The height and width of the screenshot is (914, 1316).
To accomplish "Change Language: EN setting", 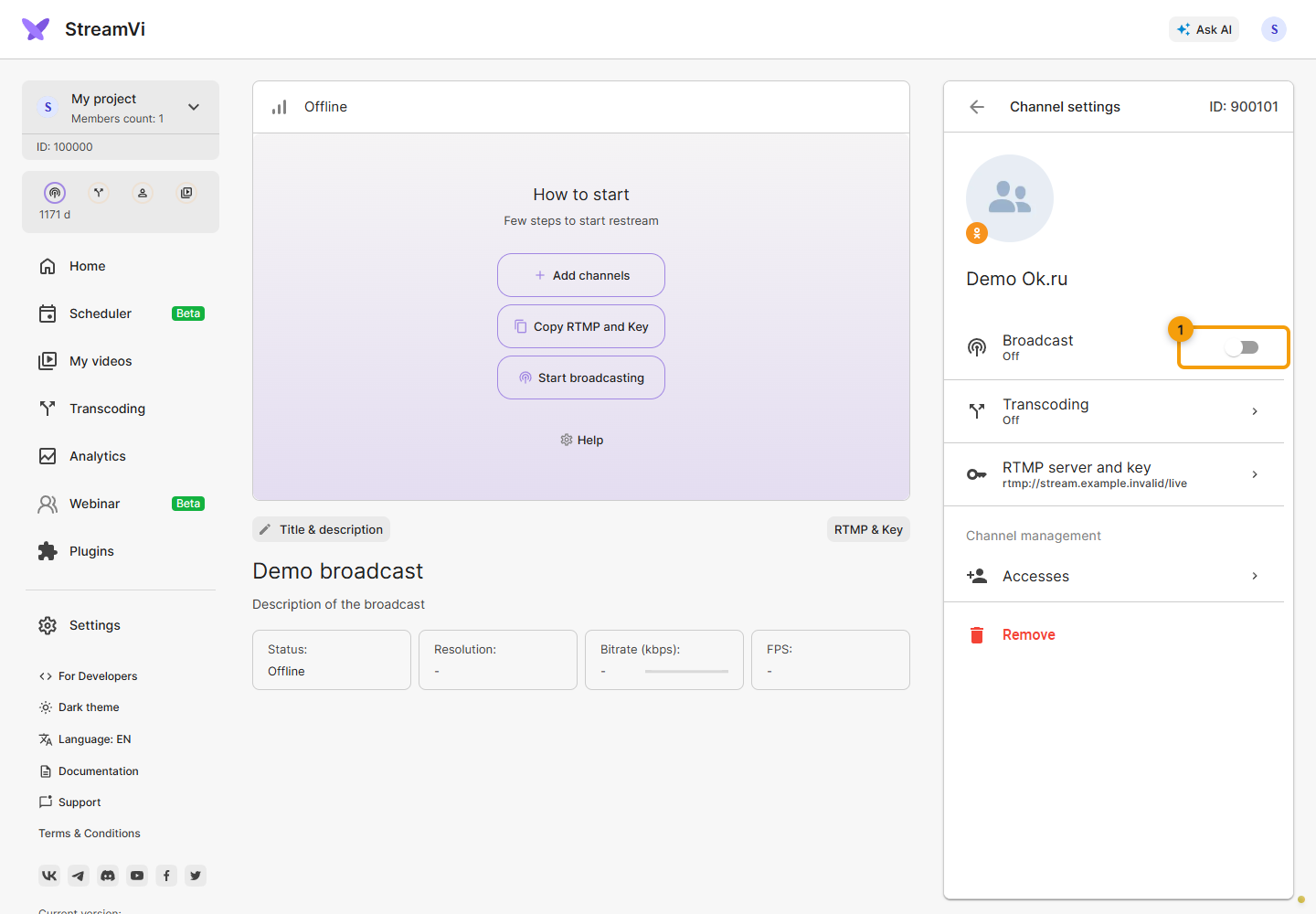I will [x=85, y=739].
